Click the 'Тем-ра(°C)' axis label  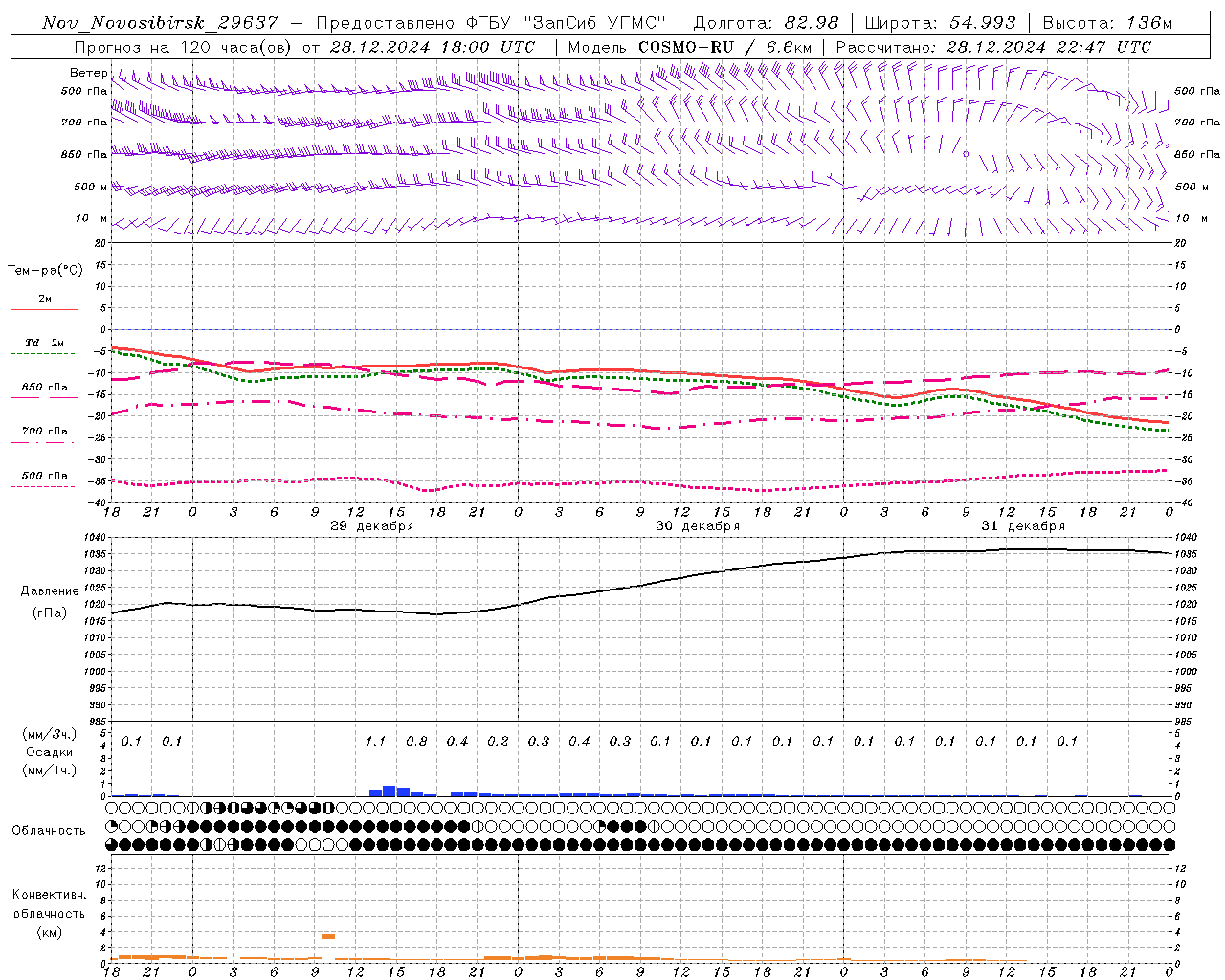tap(45, 271)
